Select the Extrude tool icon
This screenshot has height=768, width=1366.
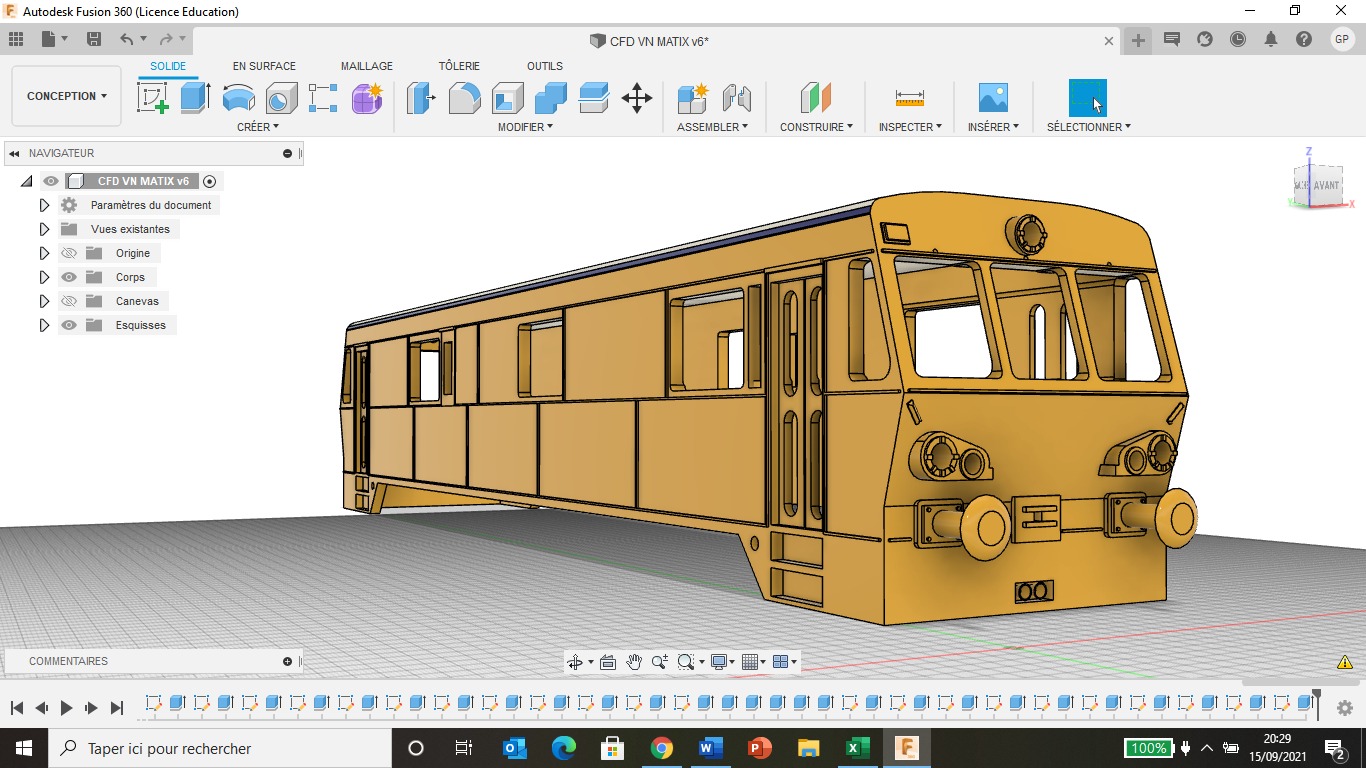pos(195,98)
